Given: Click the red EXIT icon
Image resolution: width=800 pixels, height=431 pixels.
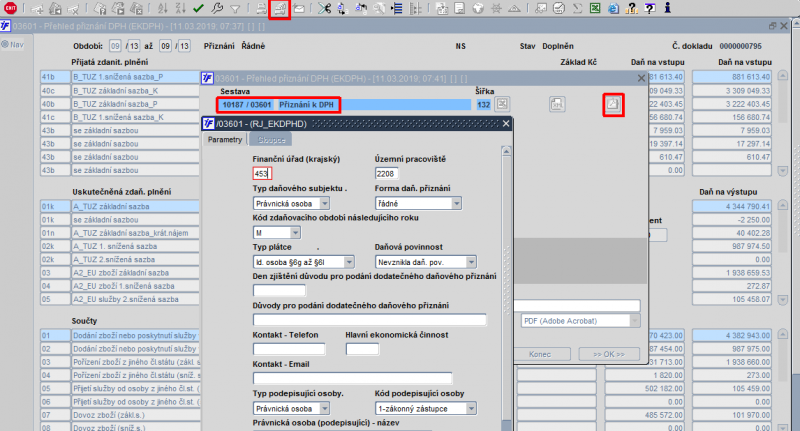Looking at the screenshot, I should [x=10, y=8].
